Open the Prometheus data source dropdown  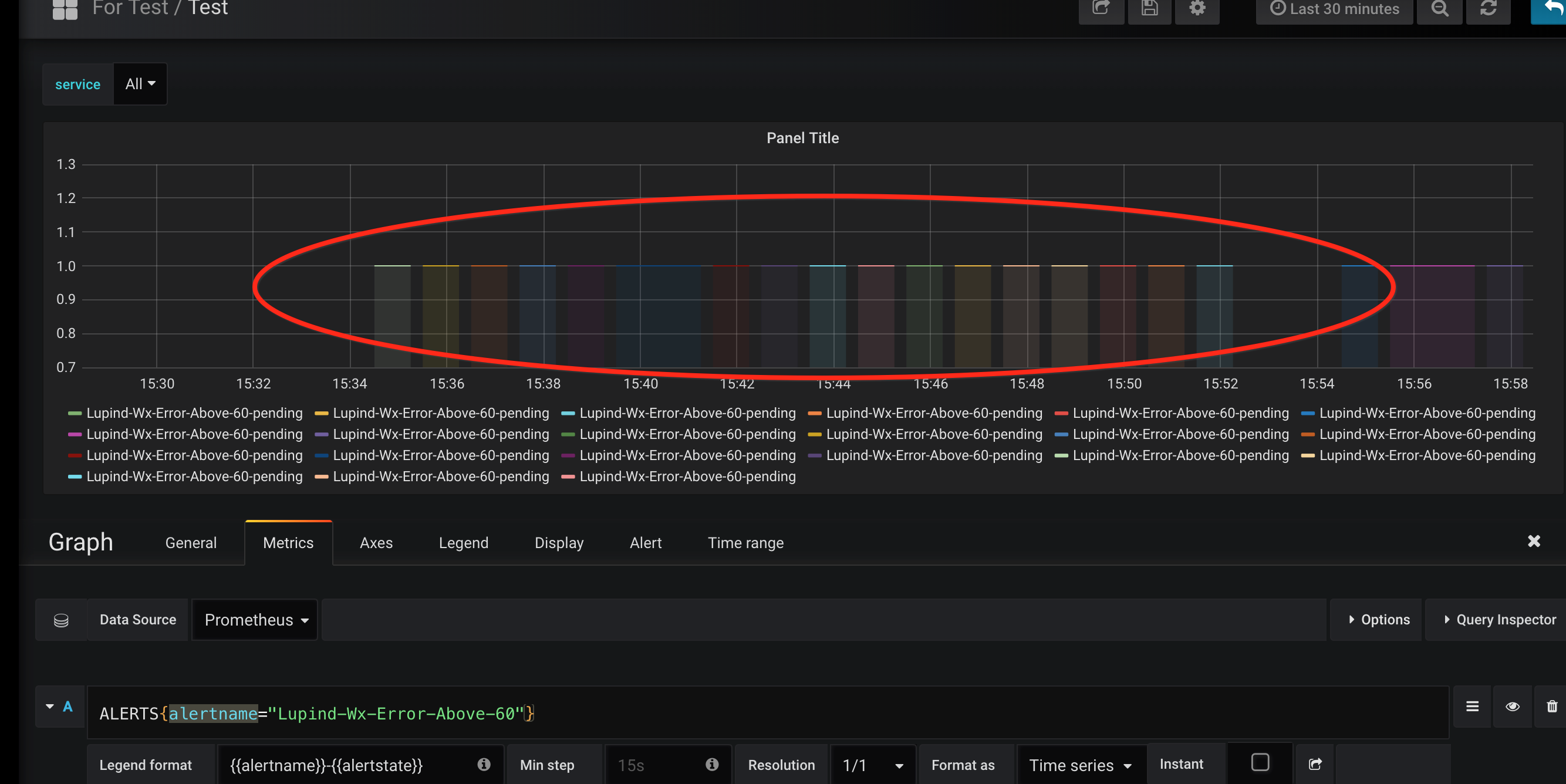(x=255, y=620)
